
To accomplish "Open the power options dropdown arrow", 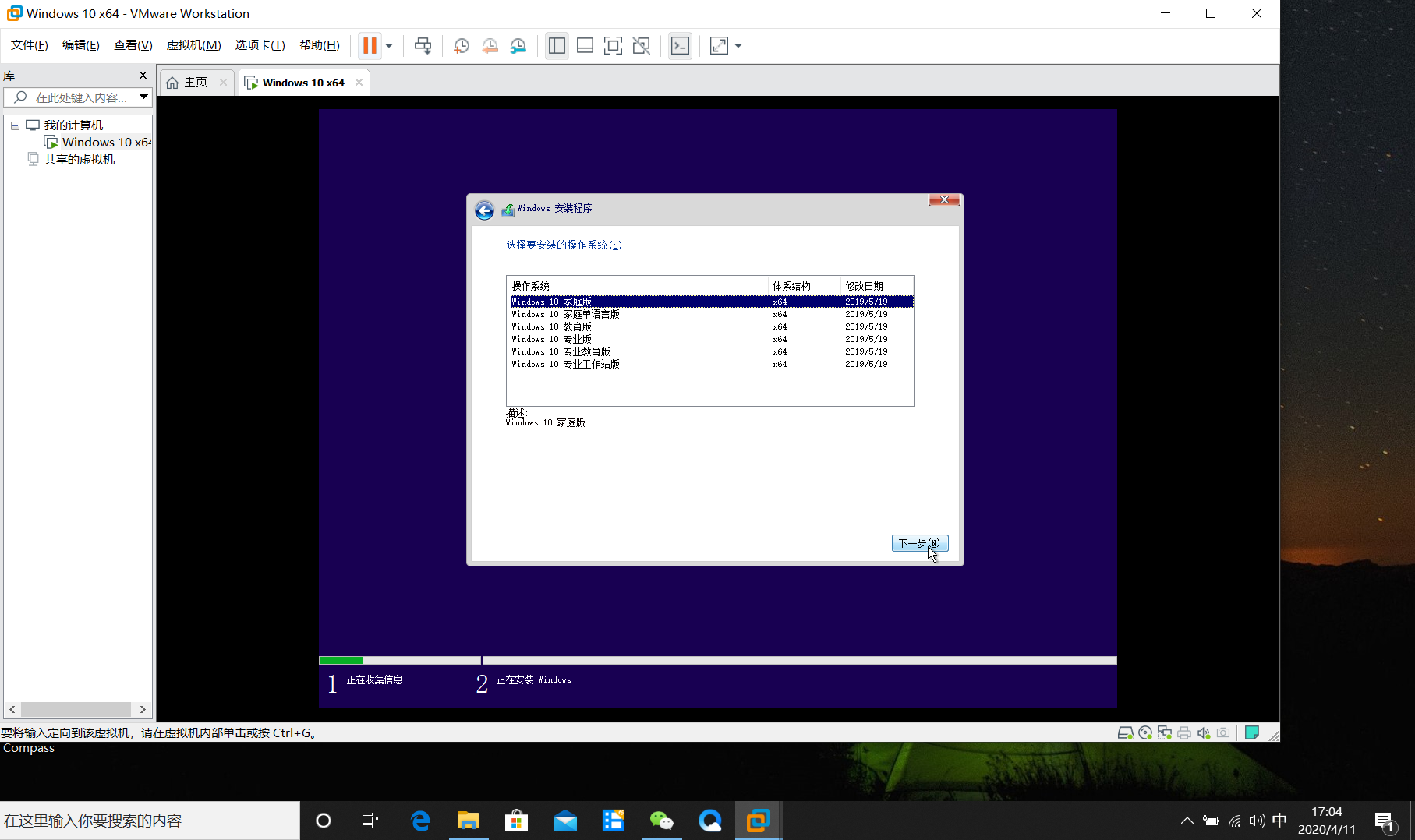I will tap(389, 46).
